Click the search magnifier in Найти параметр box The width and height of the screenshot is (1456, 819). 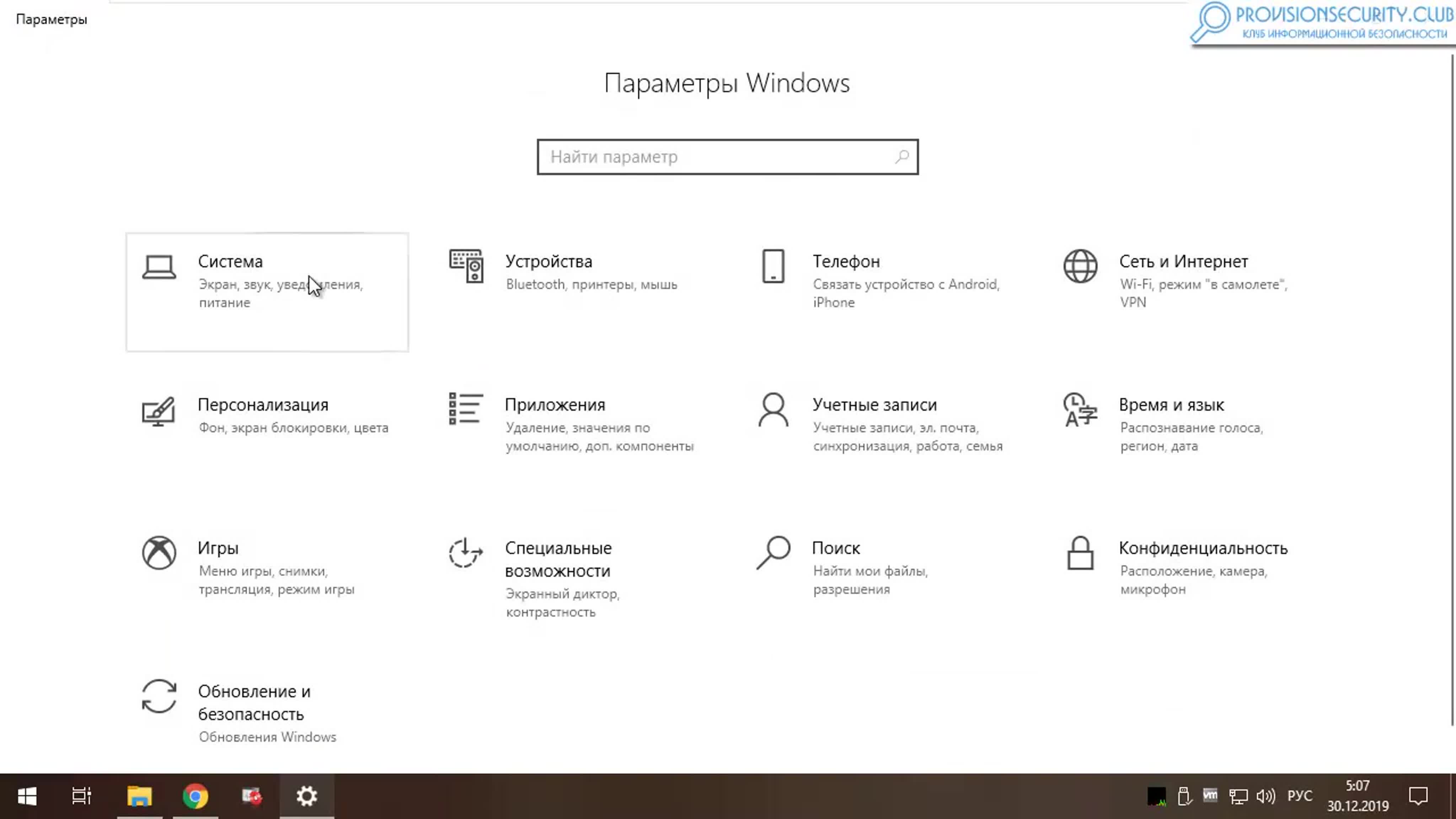coord(902,156)
